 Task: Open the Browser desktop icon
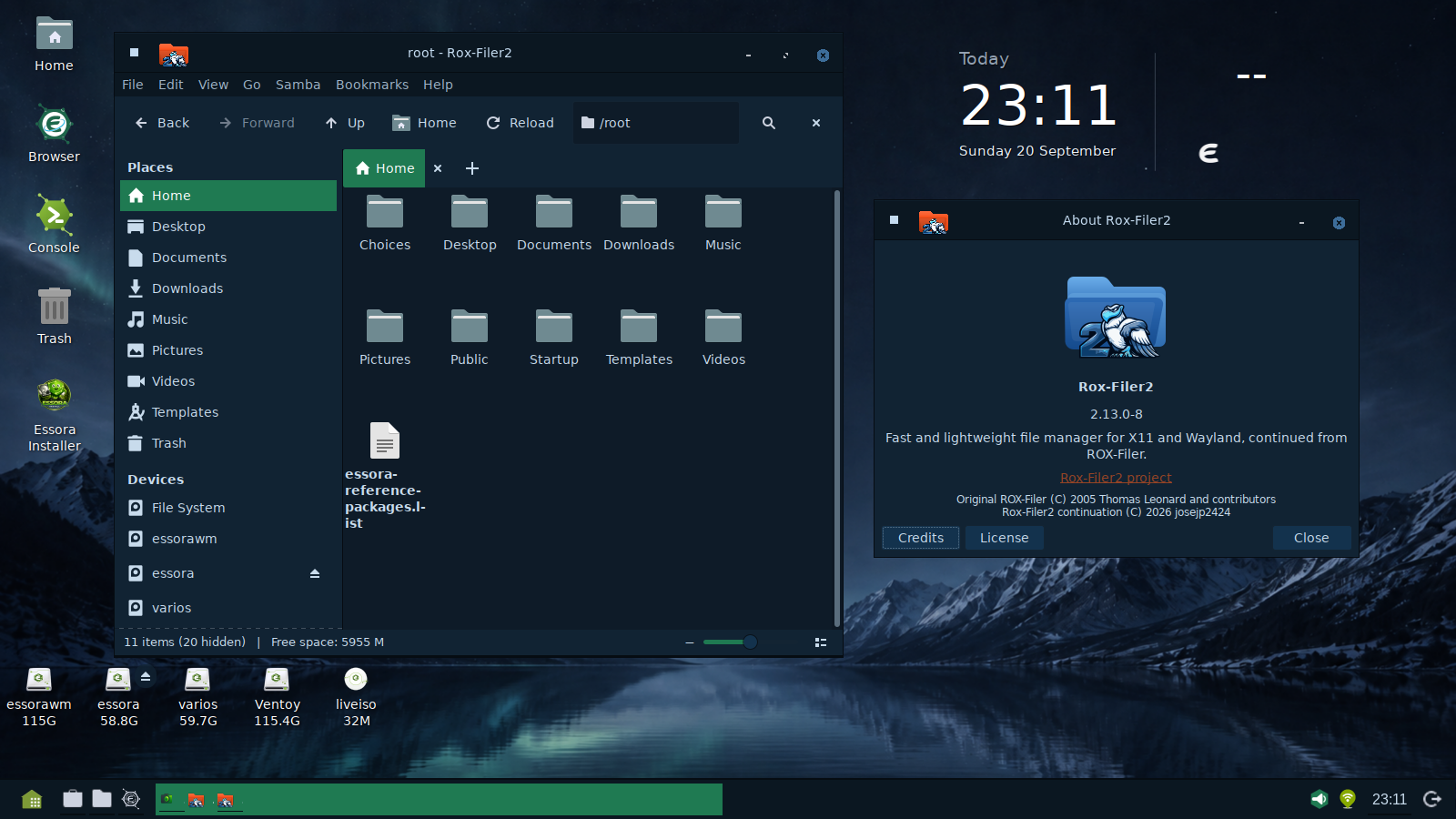click(55, 134)
